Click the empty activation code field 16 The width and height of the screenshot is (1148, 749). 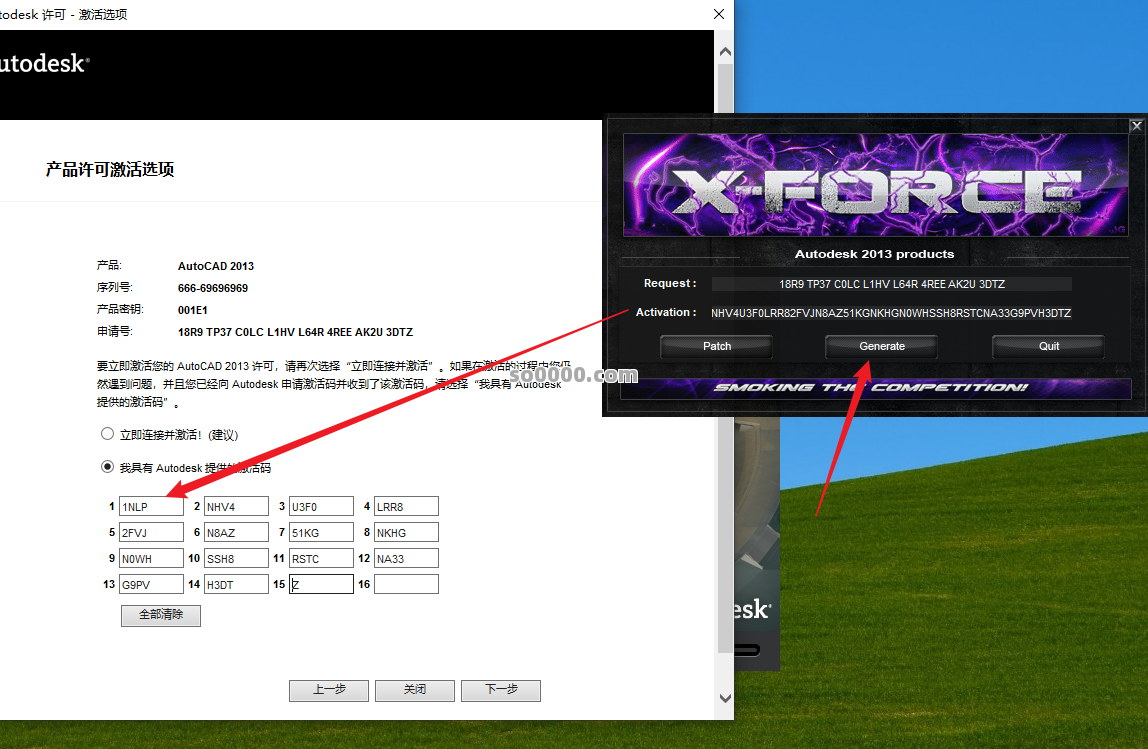point(406,584)
